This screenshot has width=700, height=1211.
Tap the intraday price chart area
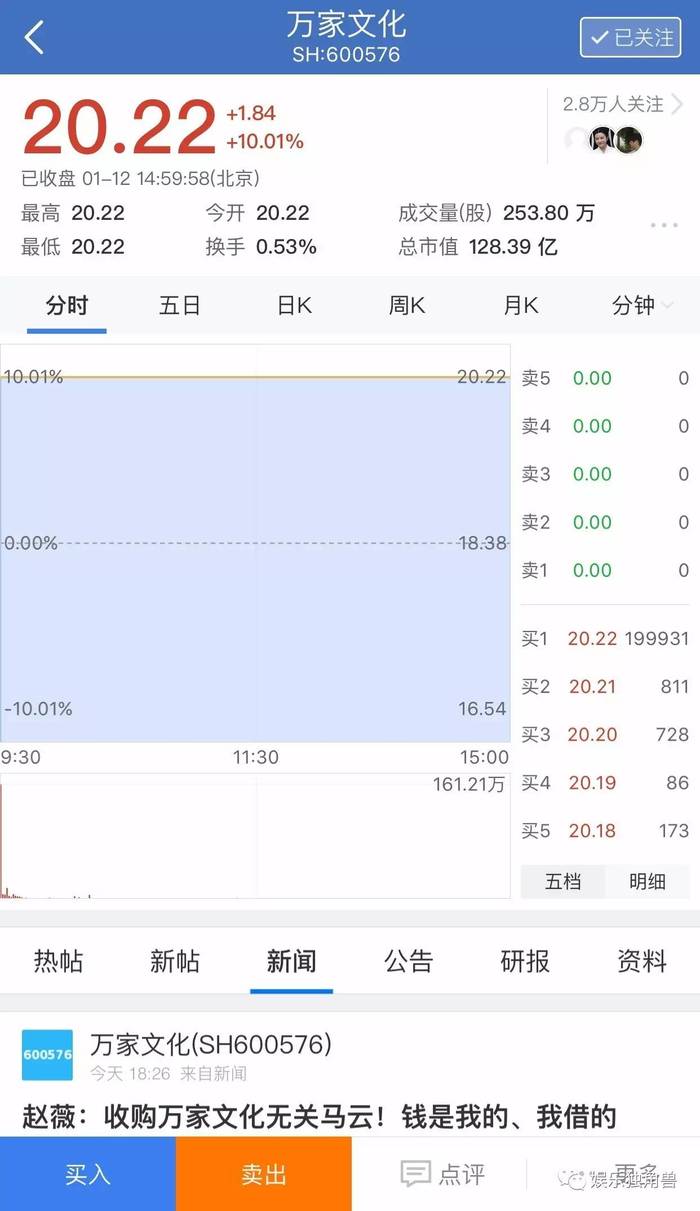pos(255,543)
